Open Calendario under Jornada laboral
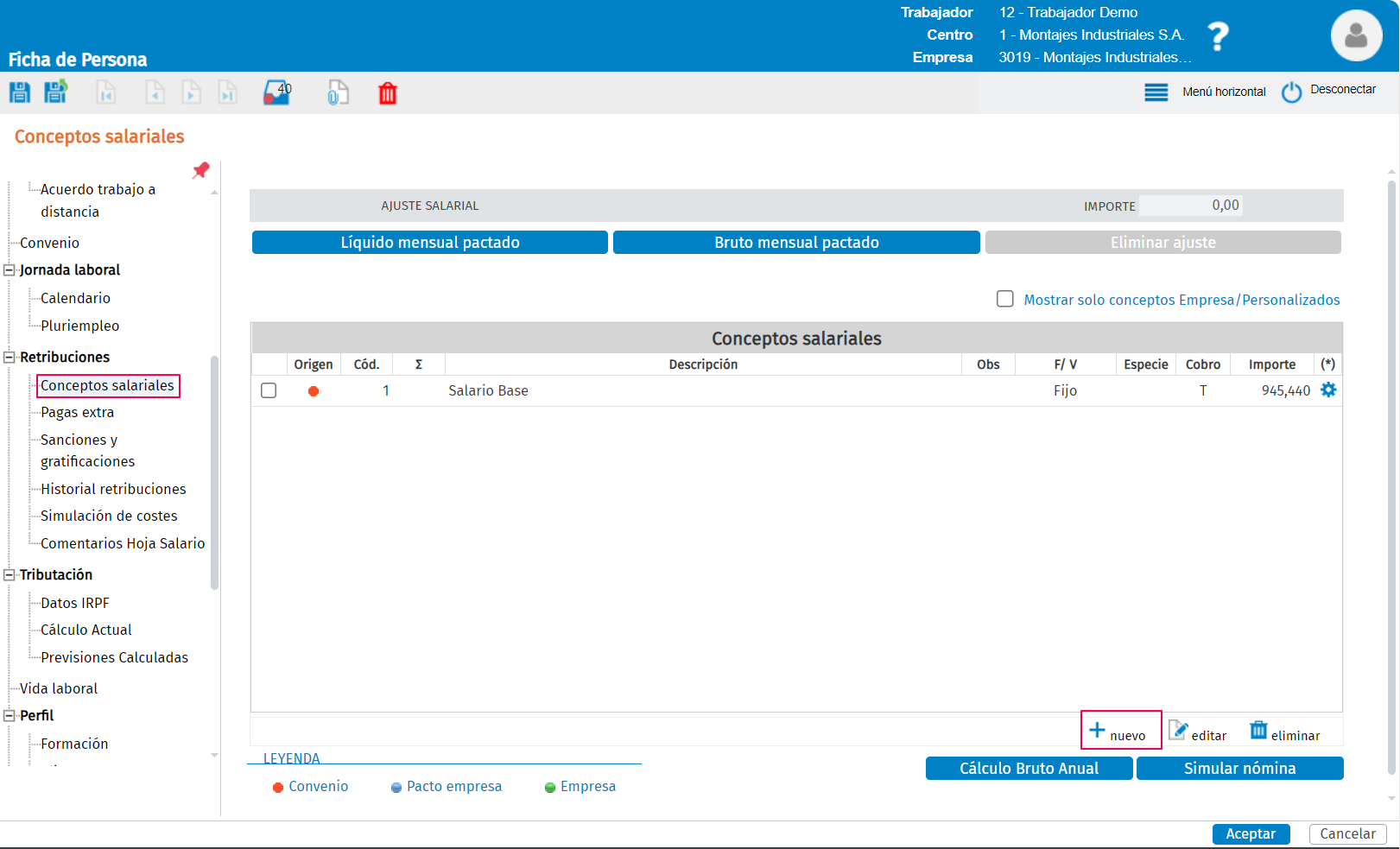Viewport: 1400px width, 849px height. pos(75,298)
